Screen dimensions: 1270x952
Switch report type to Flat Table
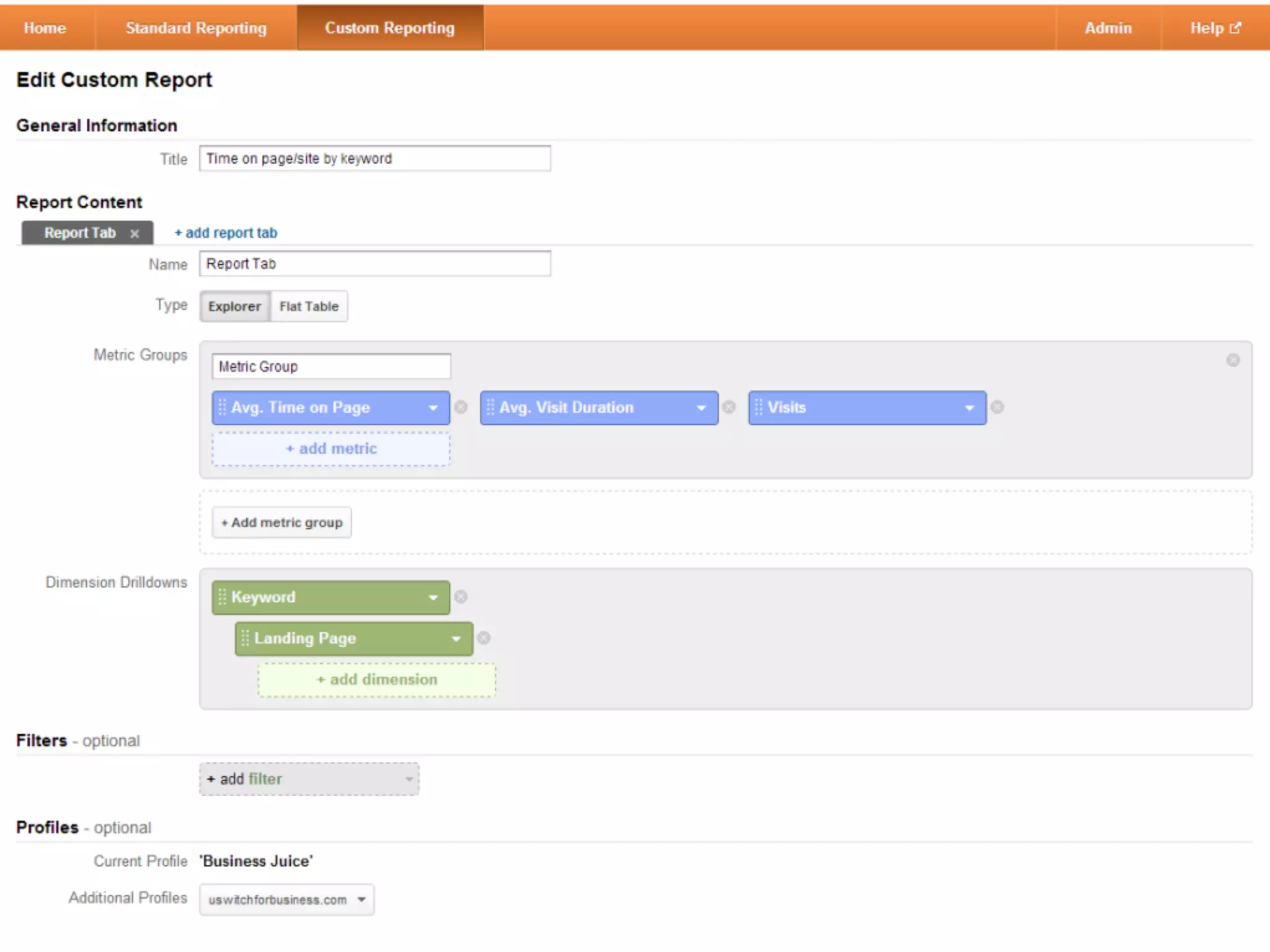309,306
